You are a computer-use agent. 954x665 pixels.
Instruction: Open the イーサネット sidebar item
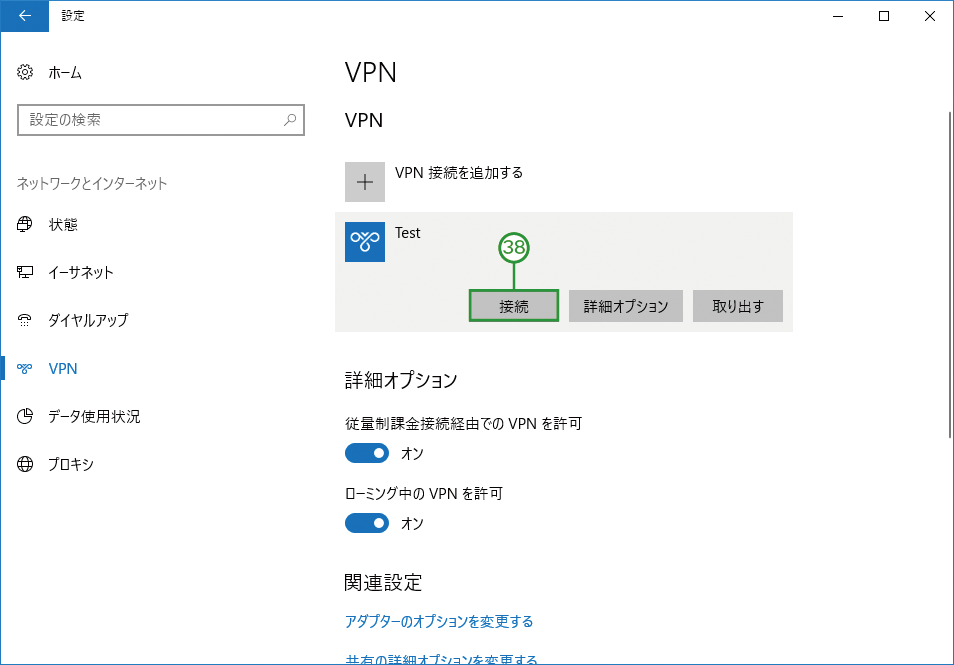[x=81, y=273]
